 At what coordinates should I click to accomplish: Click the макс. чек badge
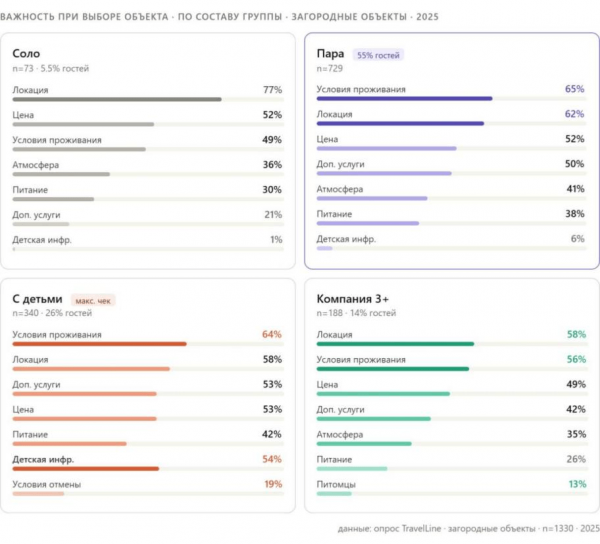coord(93,301)
